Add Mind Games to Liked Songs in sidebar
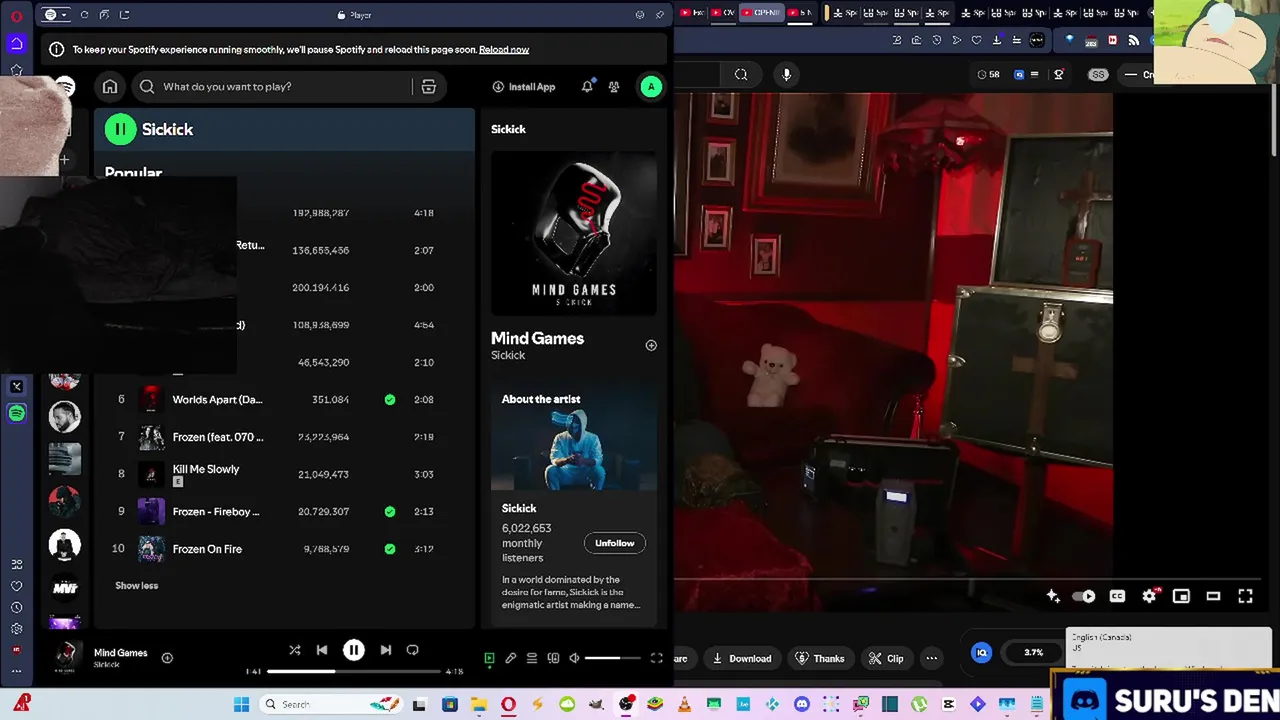Viewport: 1280px width, 720px height. tap(651, 346)
